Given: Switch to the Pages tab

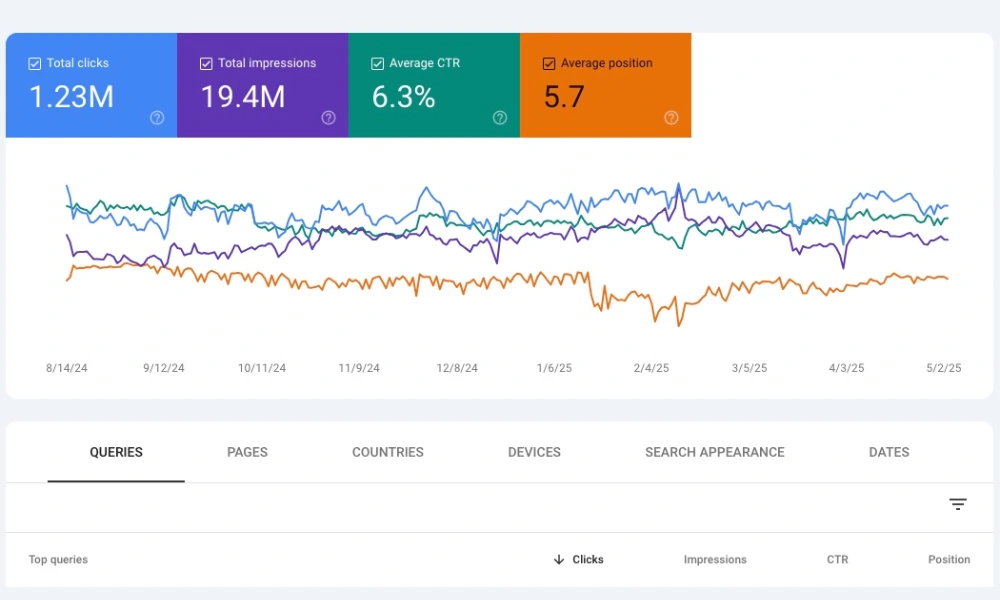Looking at the screenshot, I should pyautogui.click(x=247, y=452).
